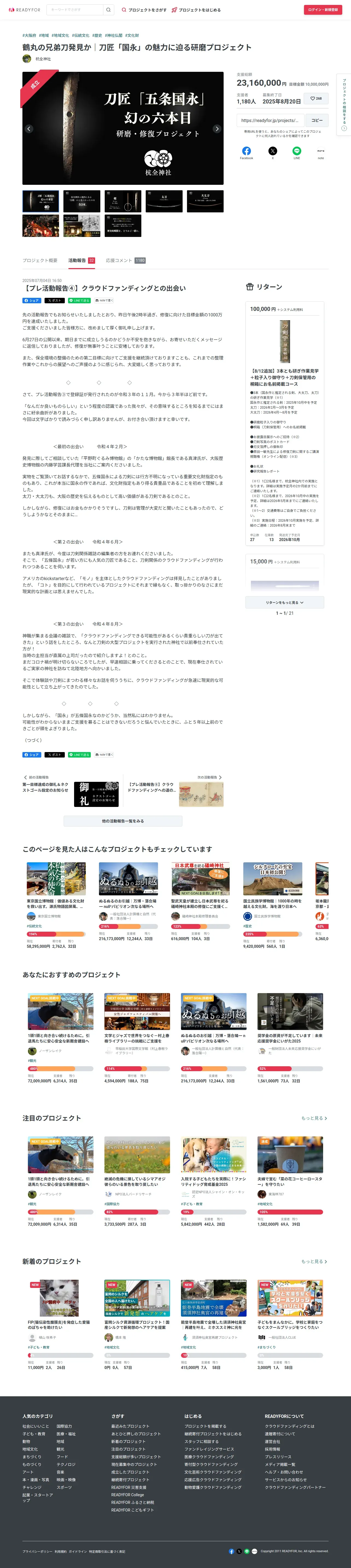Open the 100,000円 return card

[x=285, y=423]
